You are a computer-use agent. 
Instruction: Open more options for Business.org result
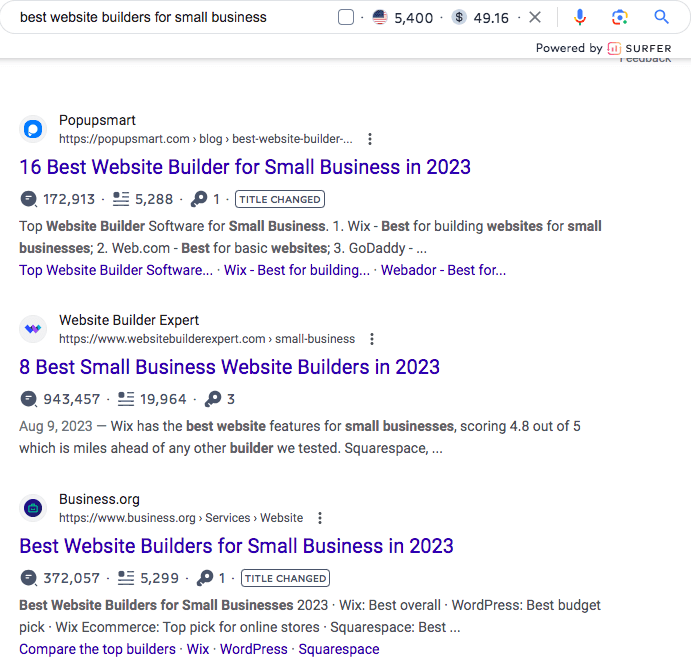coord(320,518)
